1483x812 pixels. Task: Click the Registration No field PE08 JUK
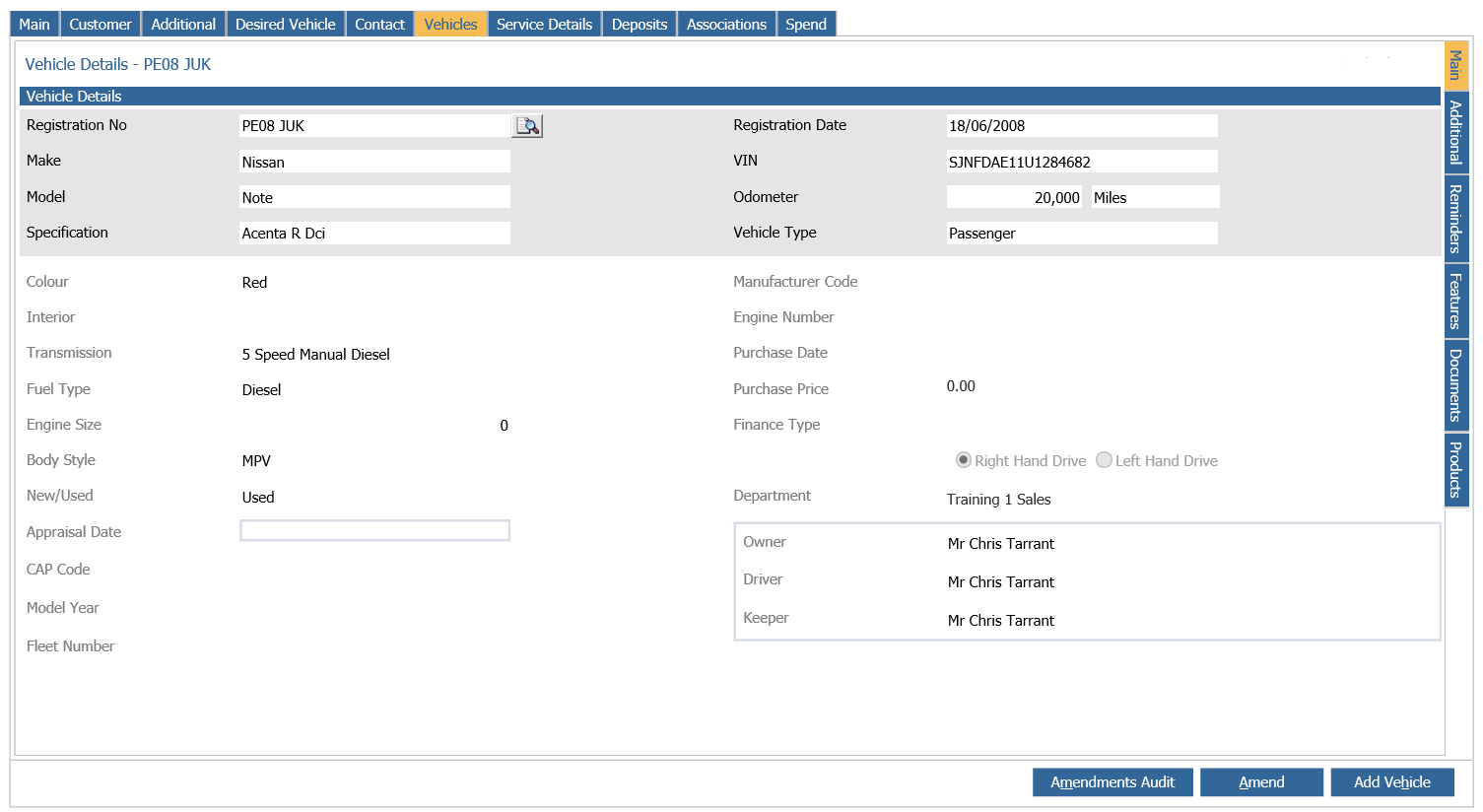374,126
